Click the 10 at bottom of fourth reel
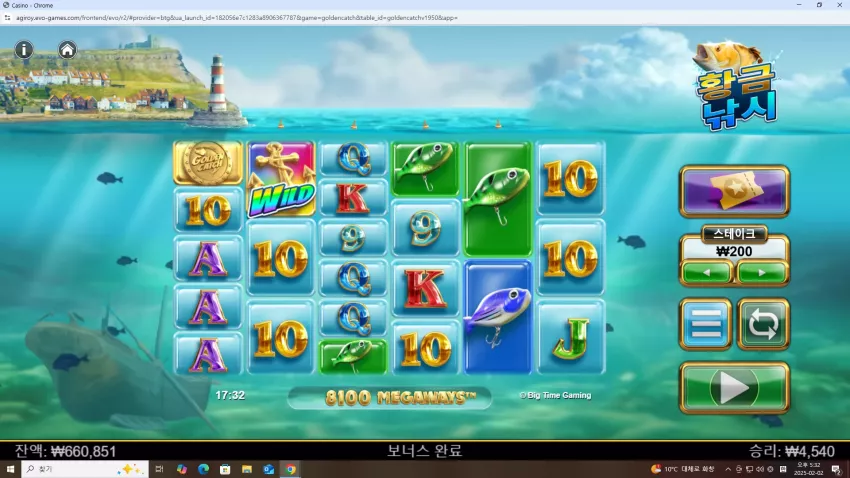This screenshot has width=850, height=478. 426,347
